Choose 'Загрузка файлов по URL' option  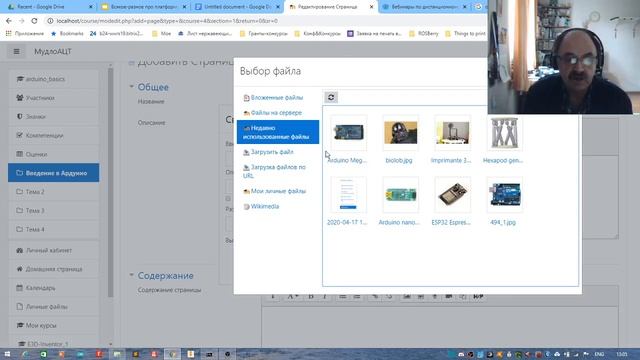click(274, 171)
